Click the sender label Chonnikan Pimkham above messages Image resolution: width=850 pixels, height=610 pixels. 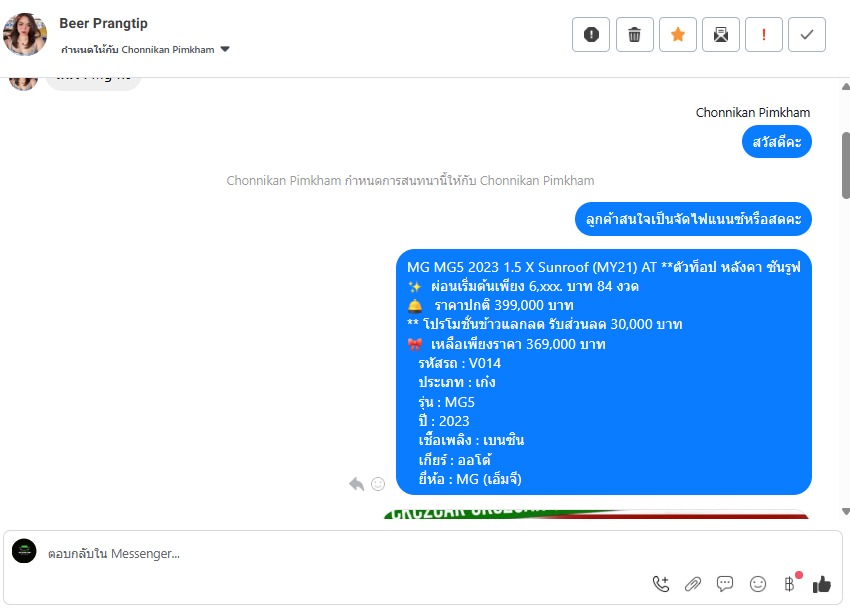pyautogui.click(x=753, y=113)
